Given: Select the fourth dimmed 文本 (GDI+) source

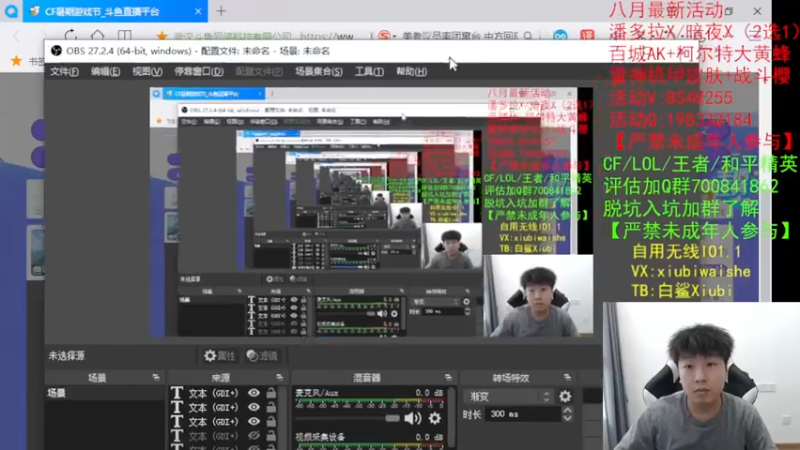Looking at the screenshot, I should (213, 436).
